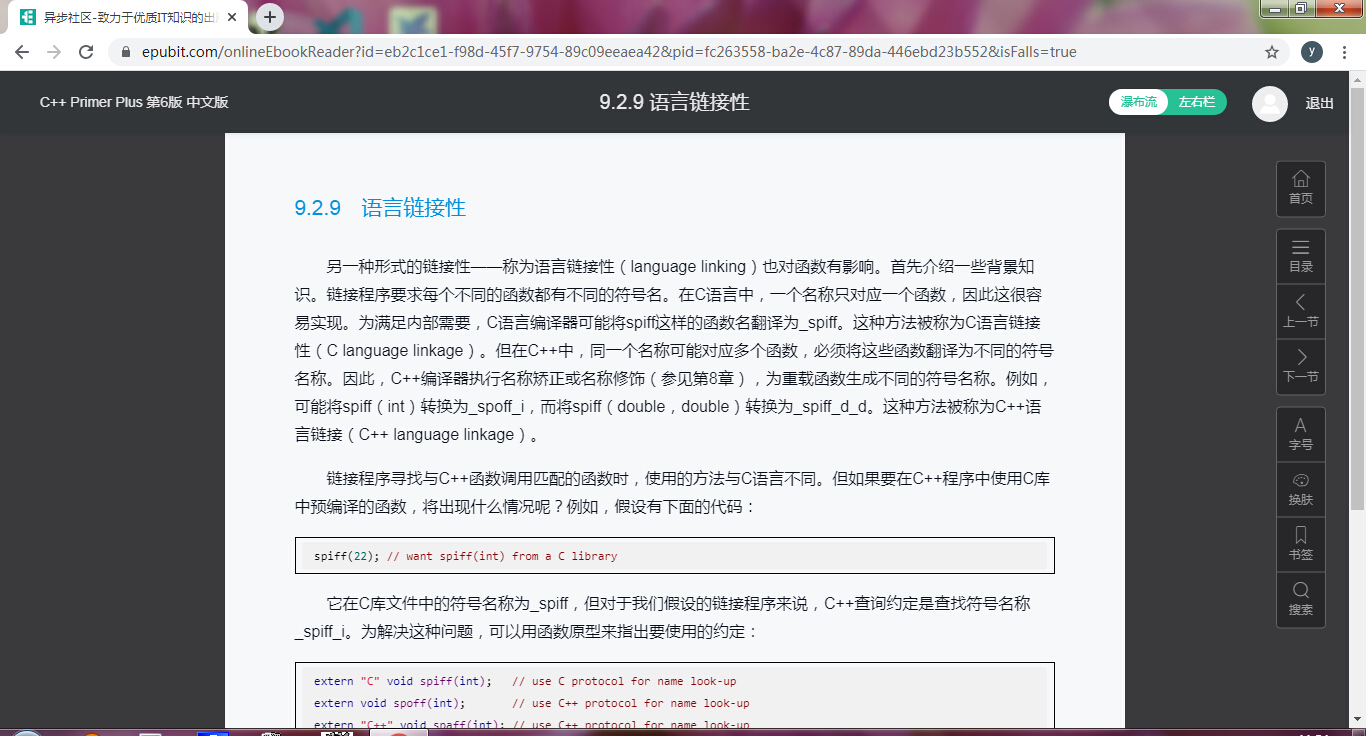Open the Chrome three-dot menu
The width and height of the screenshot is (1366, 736).
tap(1345, 51)
